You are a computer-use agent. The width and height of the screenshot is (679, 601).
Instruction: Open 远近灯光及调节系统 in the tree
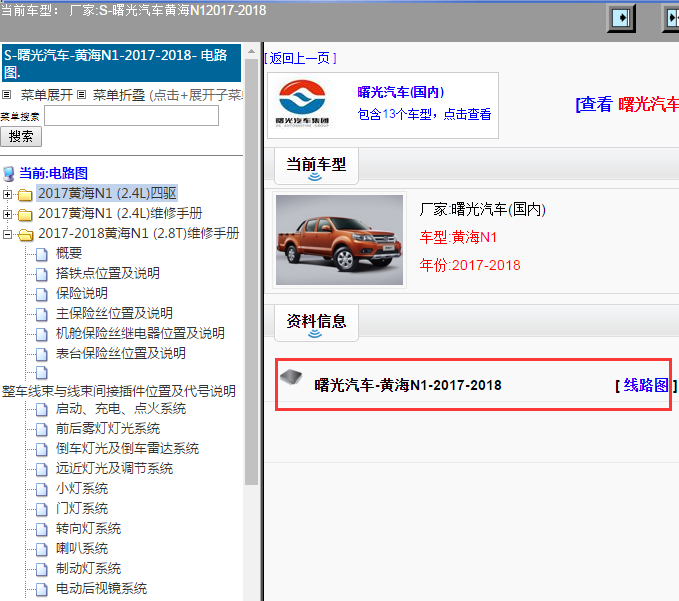pos(114,468)
